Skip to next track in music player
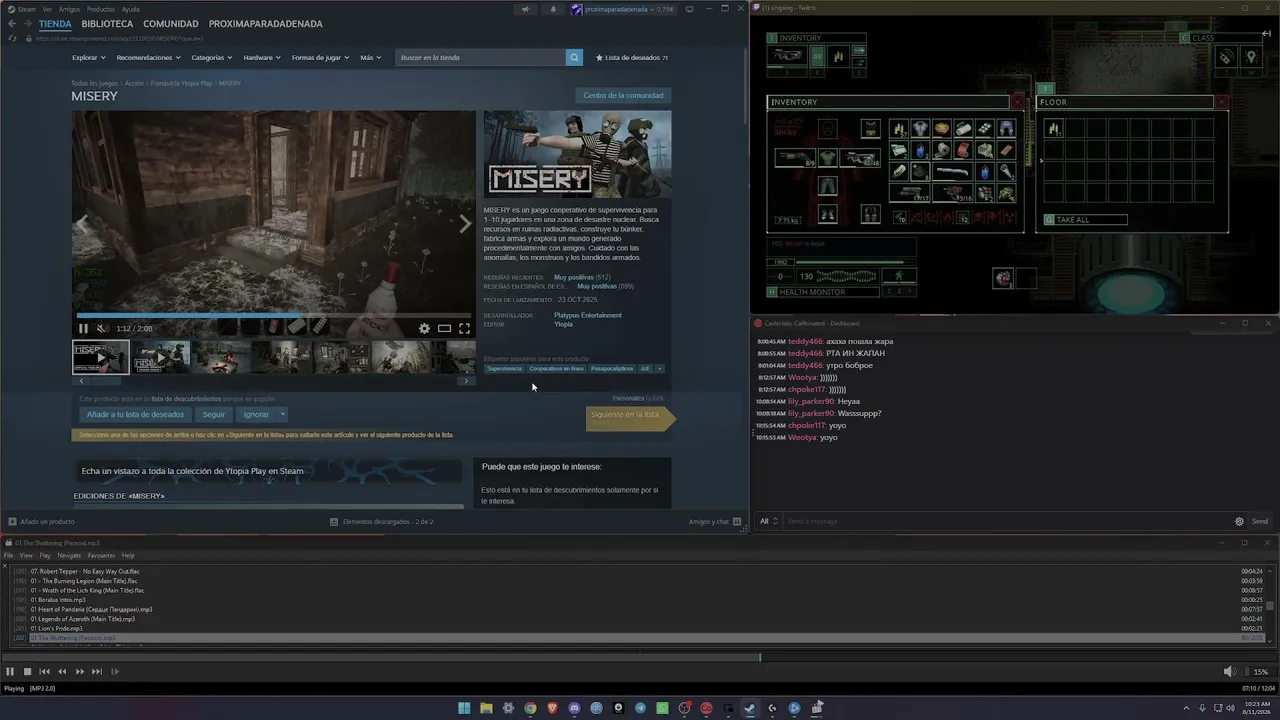 point(97,671)
